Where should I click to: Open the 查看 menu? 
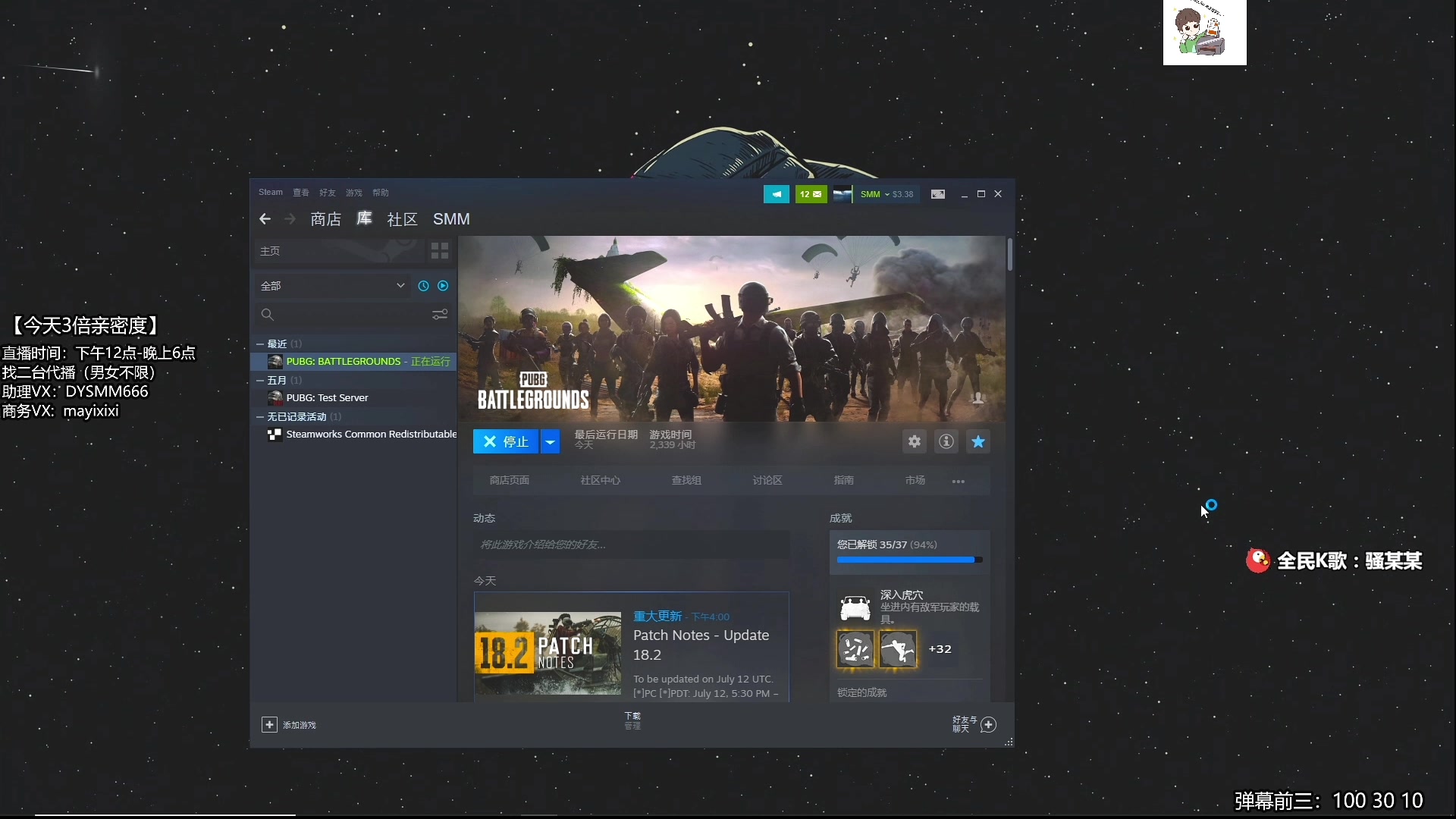click(x=301, y=193)
